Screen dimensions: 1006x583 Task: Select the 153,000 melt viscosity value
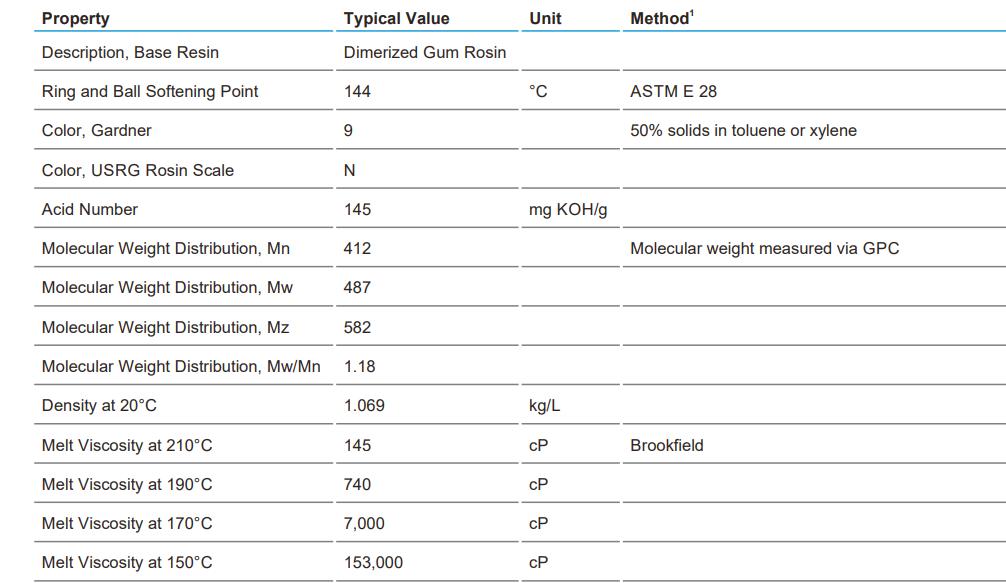tap(373, 562)
